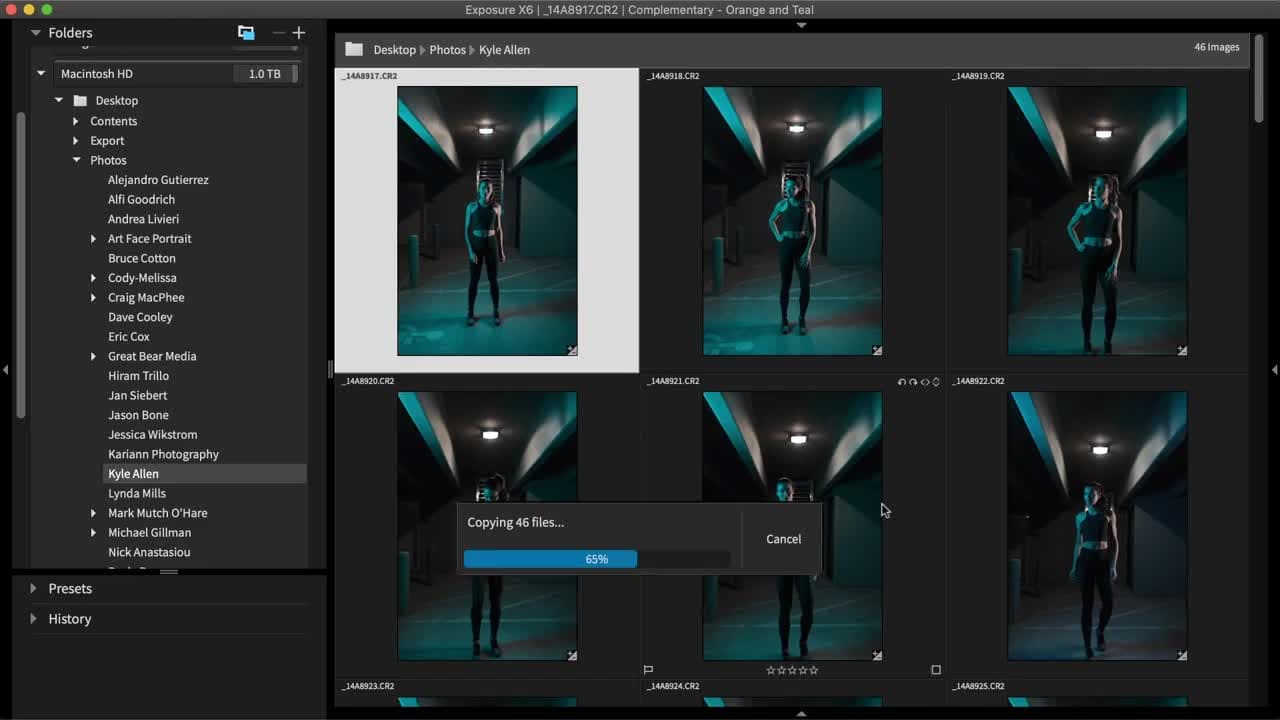Select the Bruce Cotton folder
Viewport: 1280px width, 720px height.
pos(142,258)
